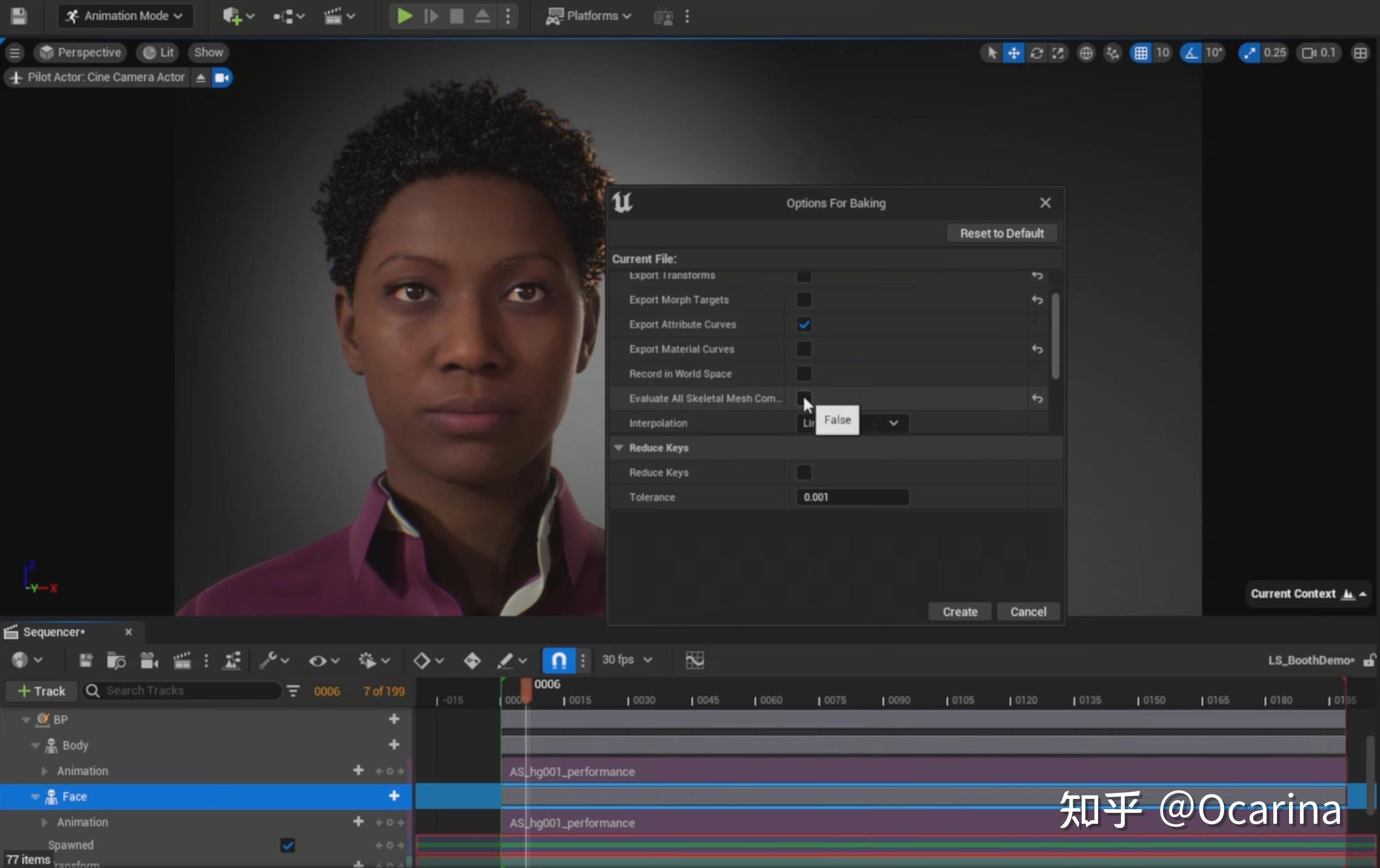Open the Render Movie icon in Sequencer

(x=182, y=660)
